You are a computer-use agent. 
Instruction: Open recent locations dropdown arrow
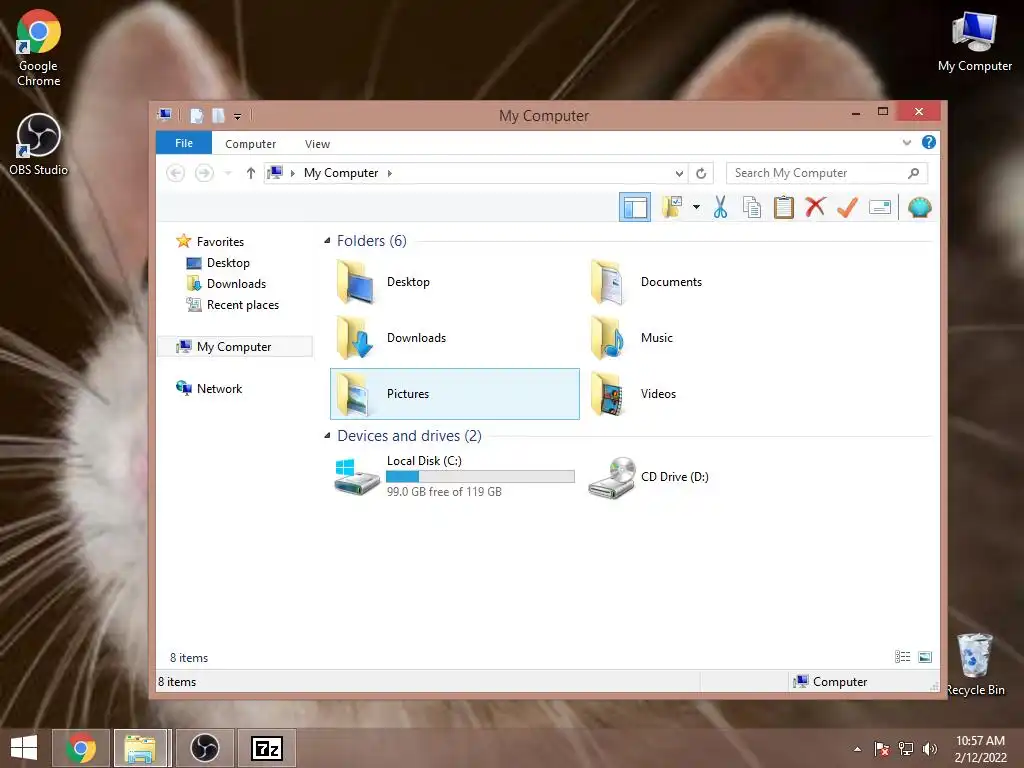tap(228, 173)
